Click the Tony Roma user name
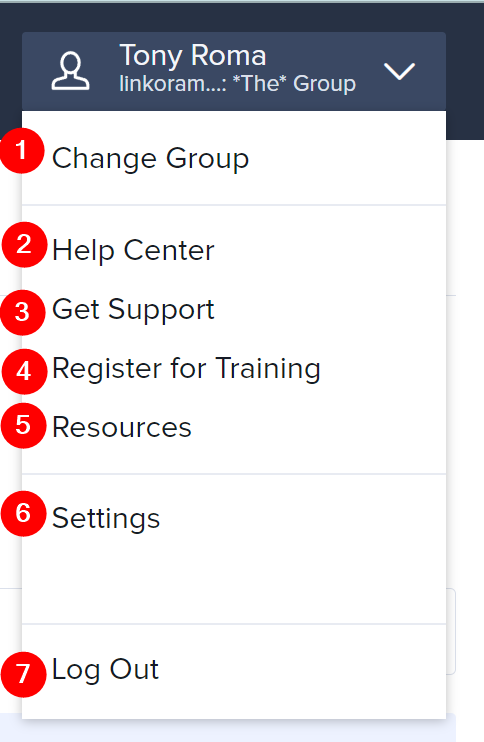 (193, 56)
